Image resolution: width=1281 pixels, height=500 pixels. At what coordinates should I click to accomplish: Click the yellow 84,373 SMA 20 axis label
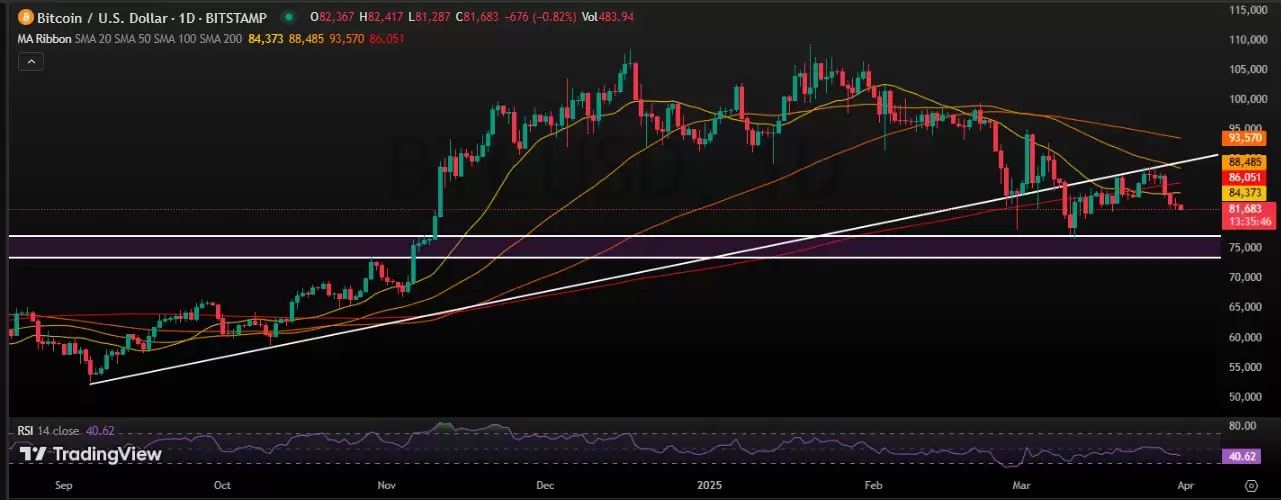click(1246, 192)
